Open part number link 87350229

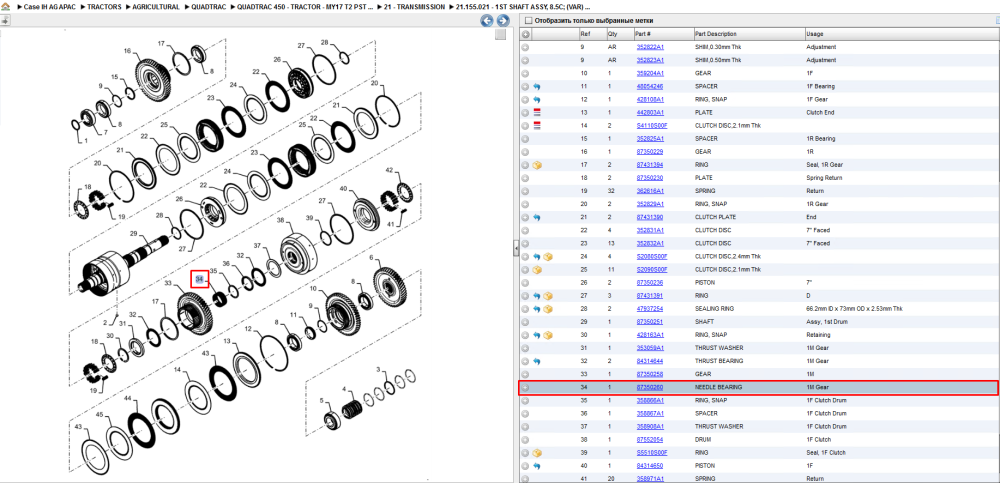click(650, 152)
